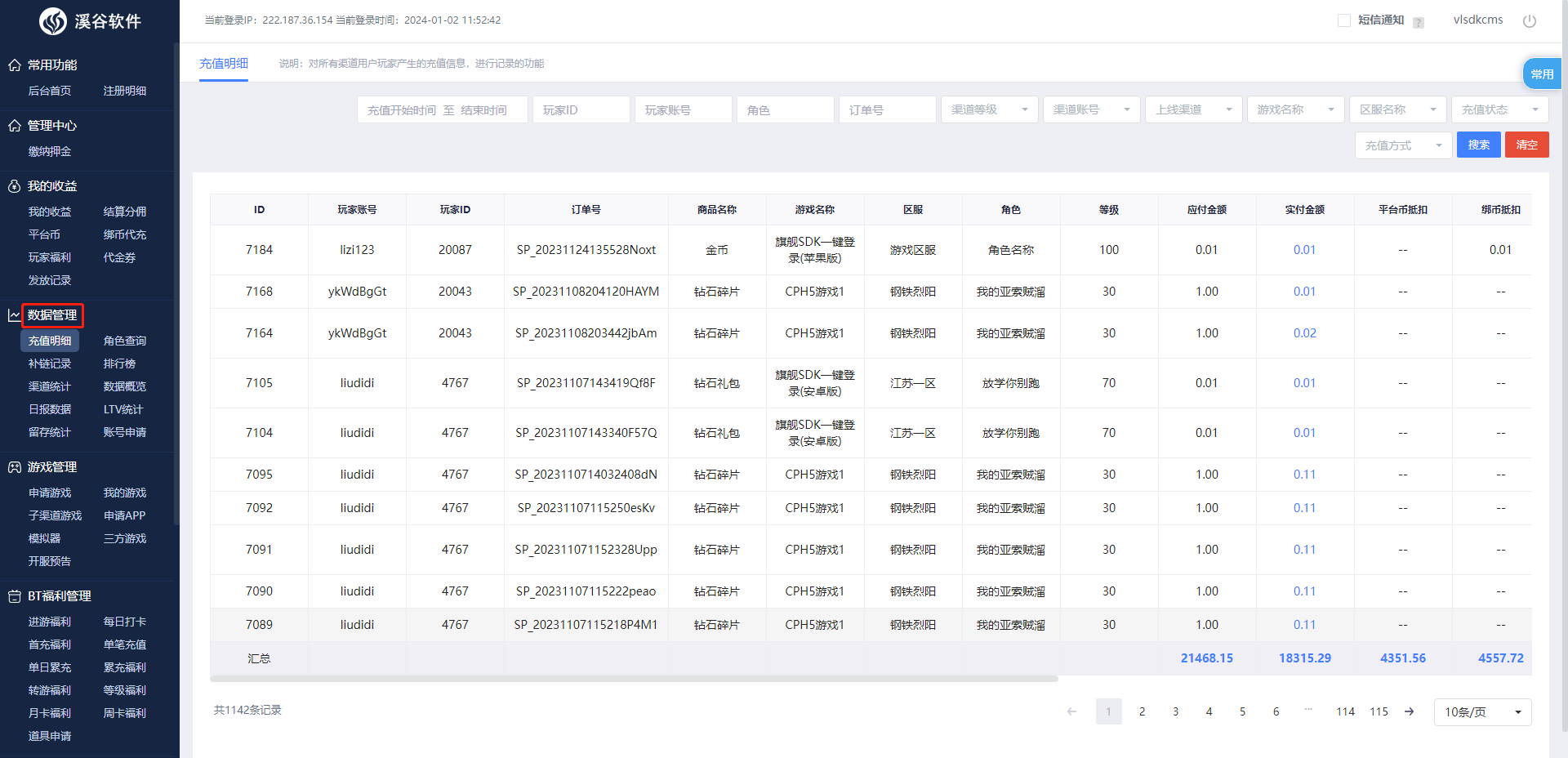This screenshot has height=758, width=1568.
Task: Go to page 2
Action: [x=1142, y=711]
